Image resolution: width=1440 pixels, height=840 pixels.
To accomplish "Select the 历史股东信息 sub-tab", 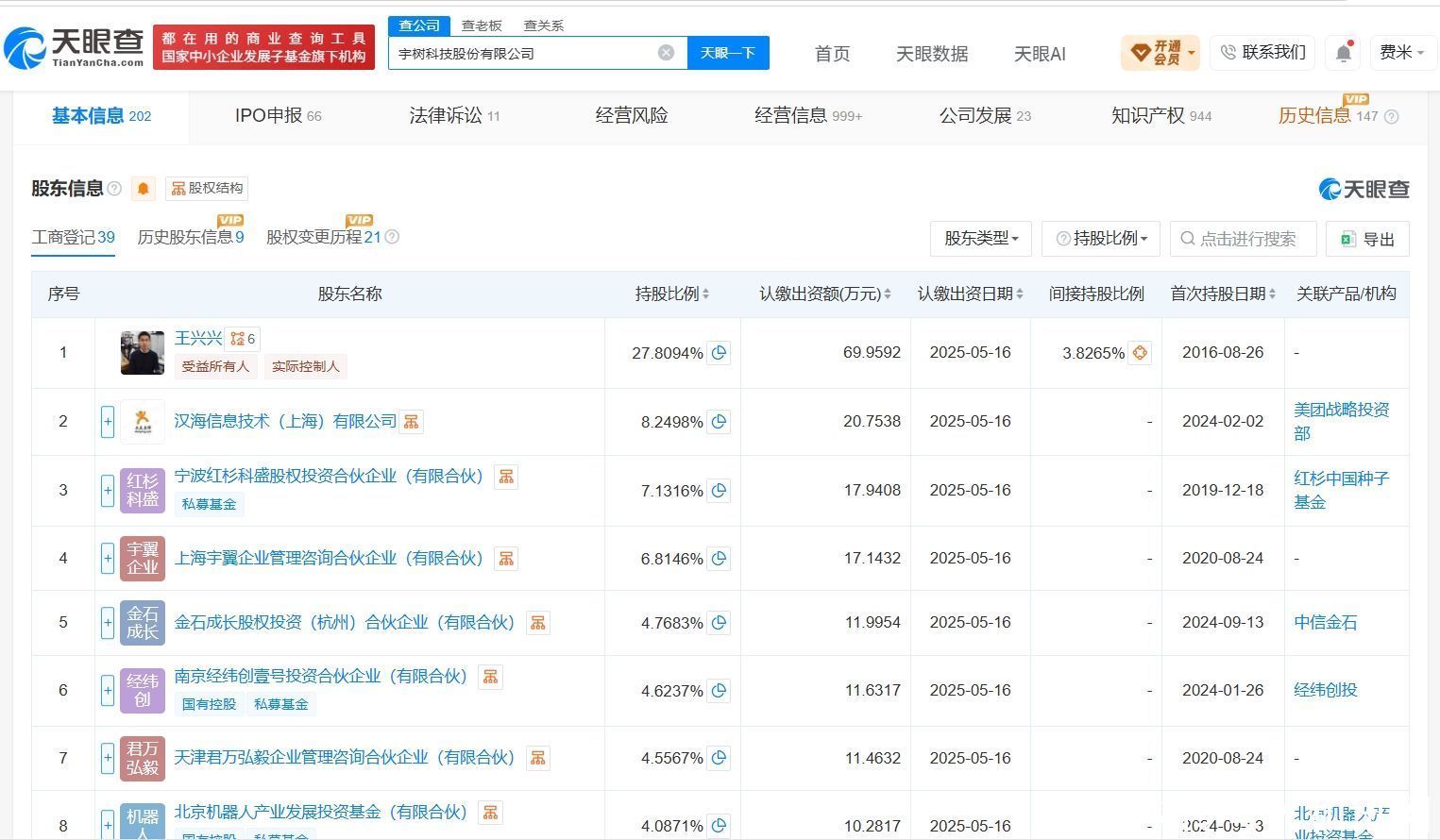I will point(191,237).
